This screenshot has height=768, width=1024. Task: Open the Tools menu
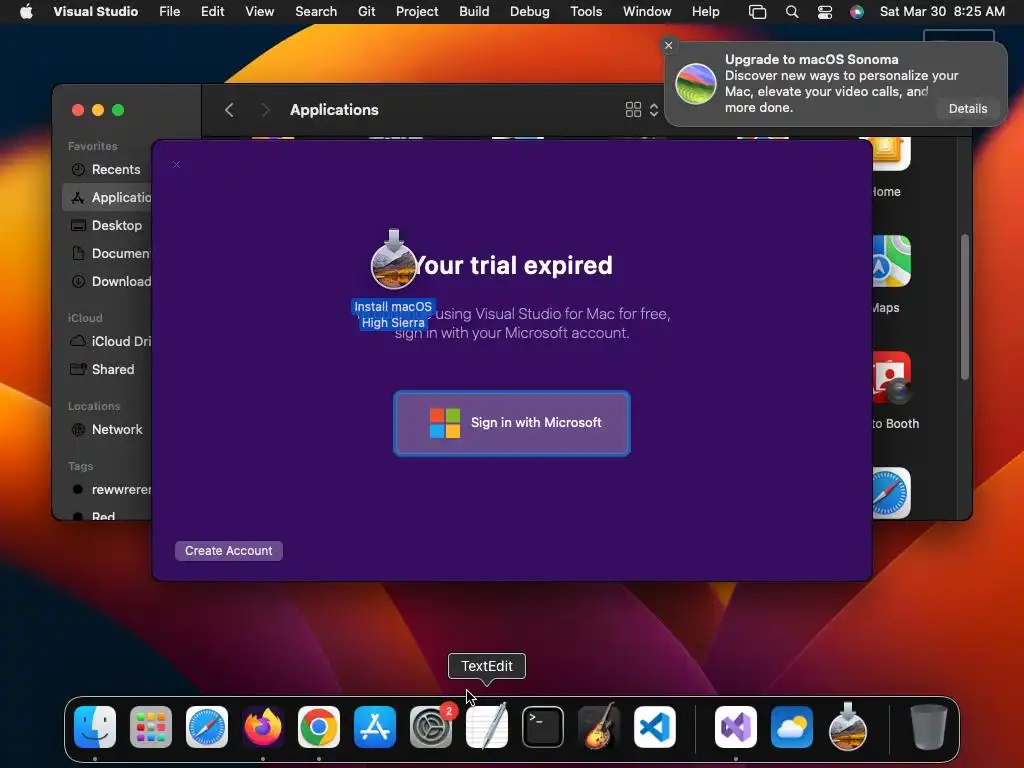point(586,11)
